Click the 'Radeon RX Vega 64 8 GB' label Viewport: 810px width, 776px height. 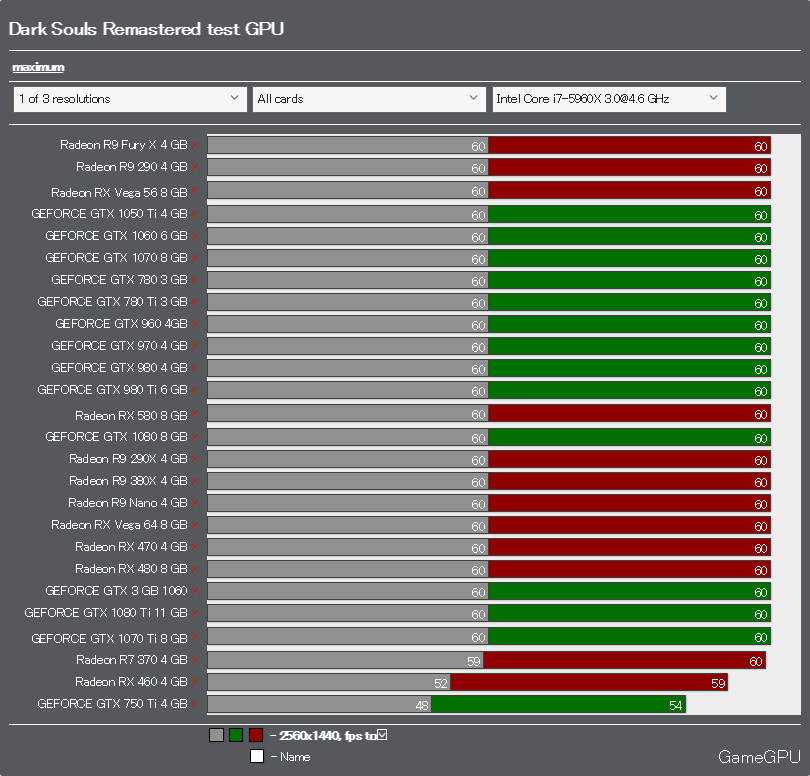click(x=119, y=525)
